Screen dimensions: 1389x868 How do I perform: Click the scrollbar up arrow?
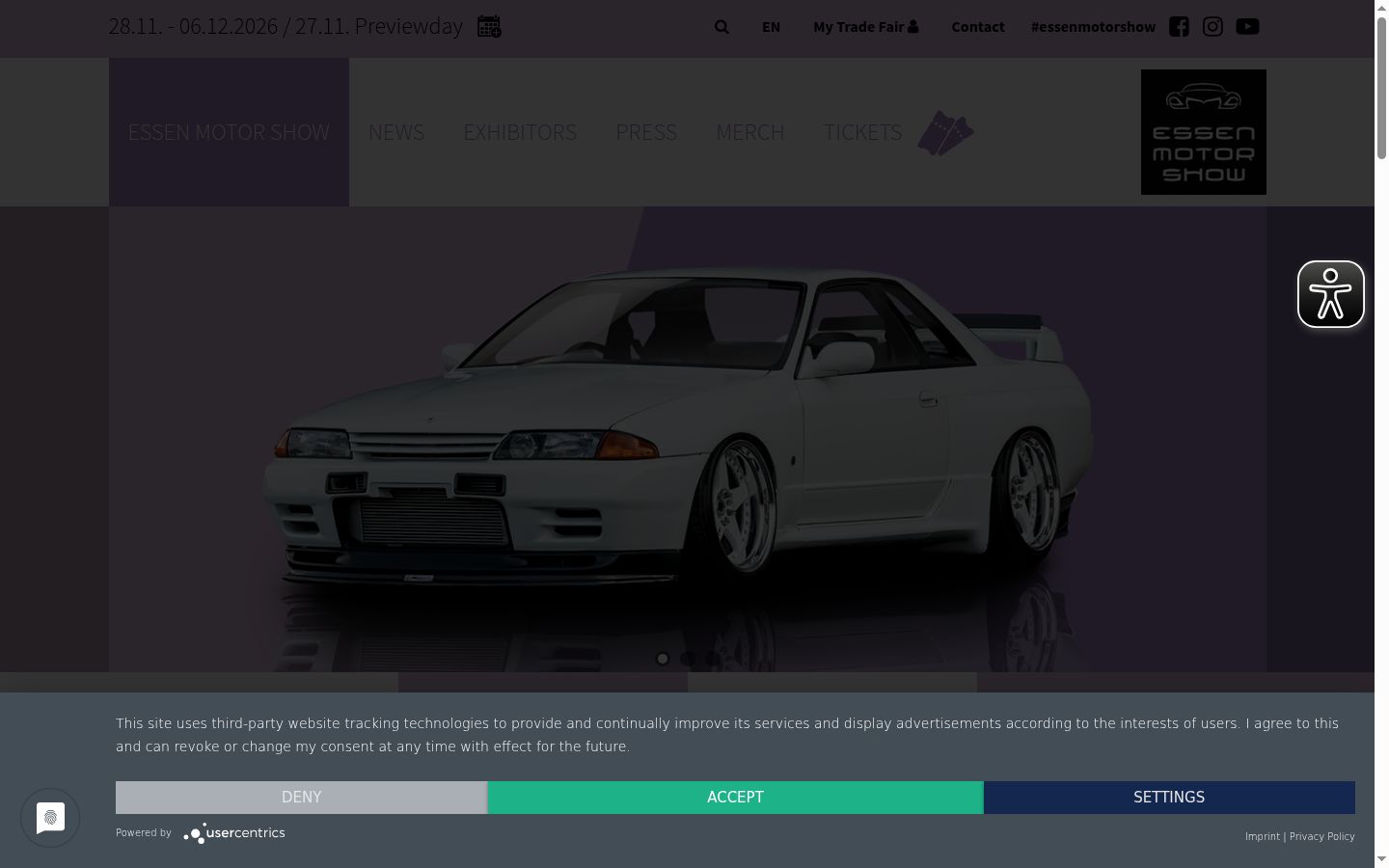pyautogui.click(x=1381, y=7)
